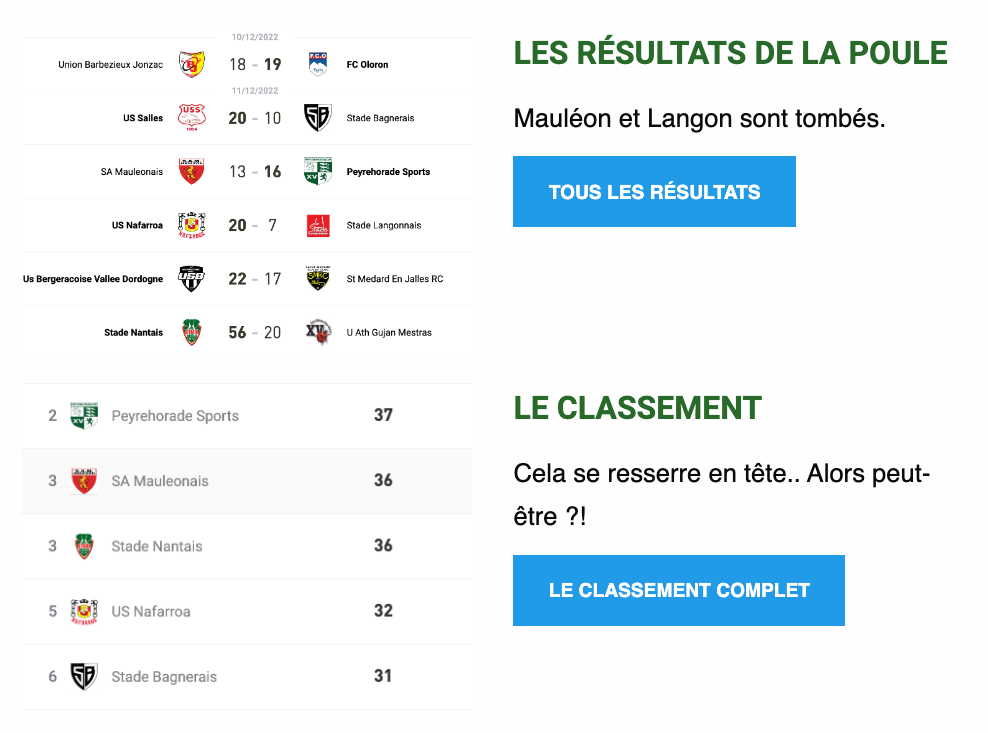Open the Tous les résultats button
The height and width of the screenshot is (733, 988).
(654, 192)
